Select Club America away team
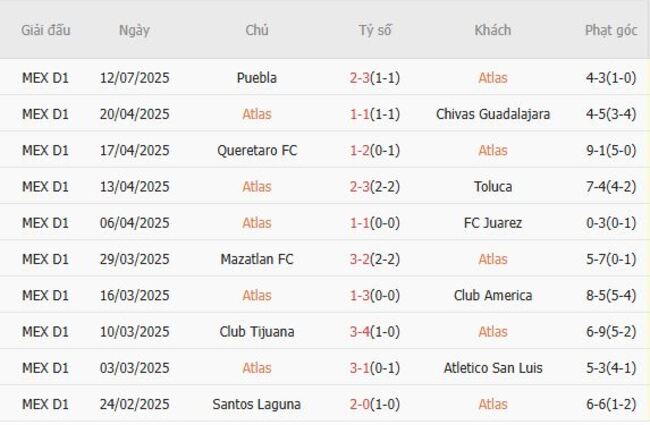The height and width of the screenshot is (425, 650). click(492, 296)
